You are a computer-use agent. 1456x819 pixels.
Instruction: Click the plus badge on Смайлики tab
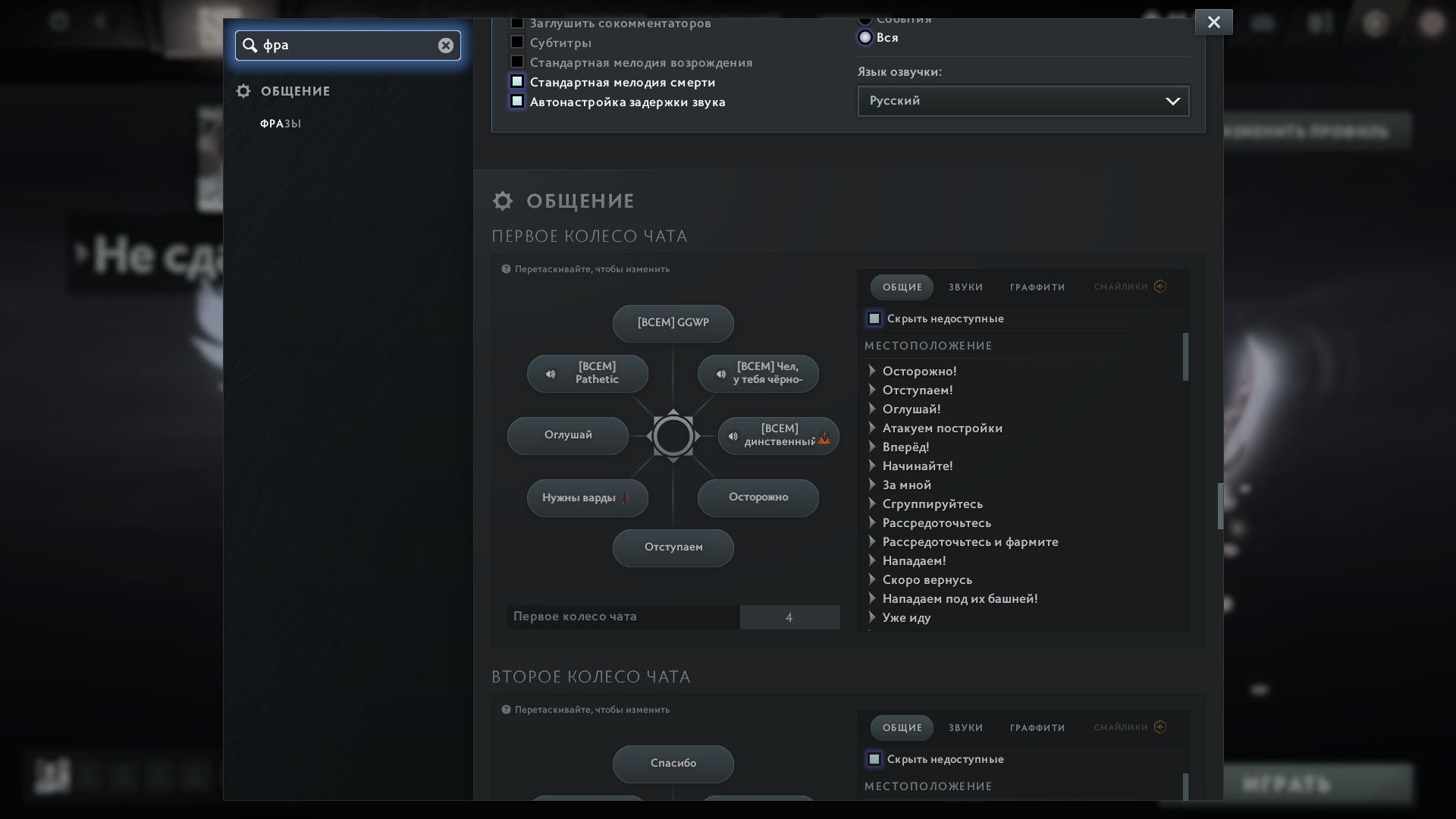[1159, 287]
